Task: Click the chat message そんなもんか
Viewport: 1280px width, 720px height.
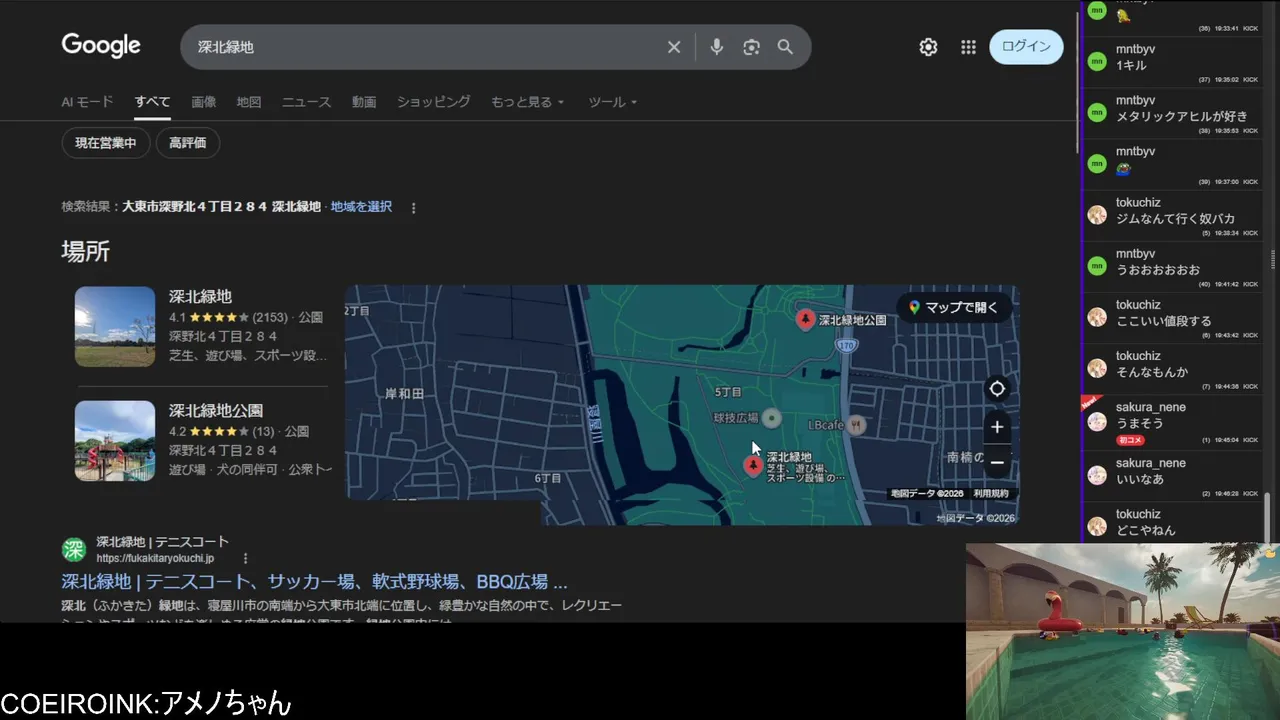Action: 1152,372
